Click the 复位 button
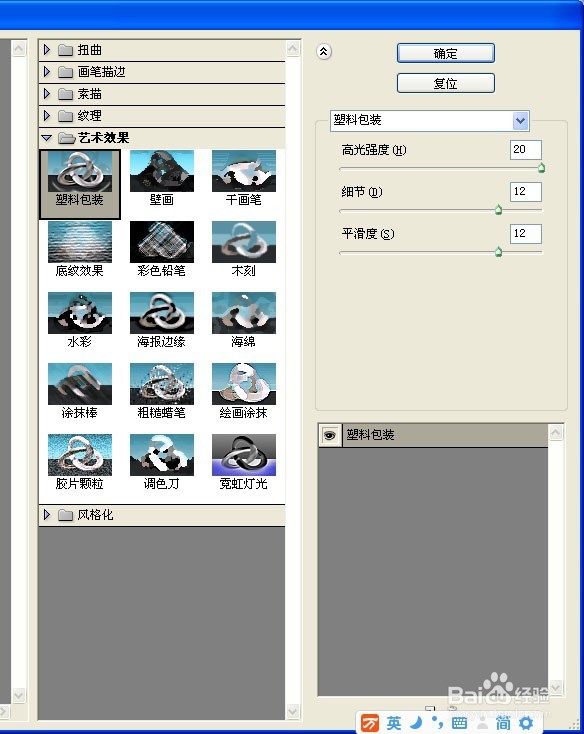The height and width of the screenshot is (734, 584). click(x=445, y=83)
